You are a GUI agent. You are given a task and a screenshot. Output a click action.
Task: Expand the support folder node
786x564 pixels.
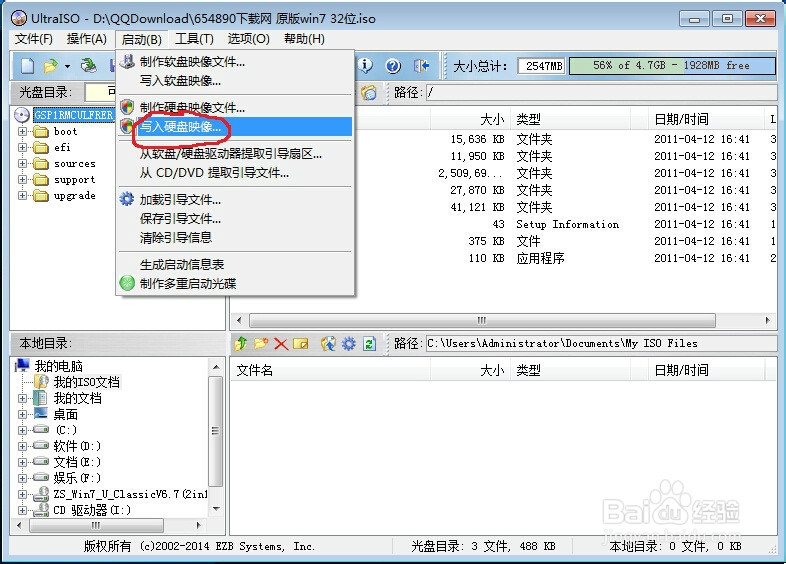22,179
